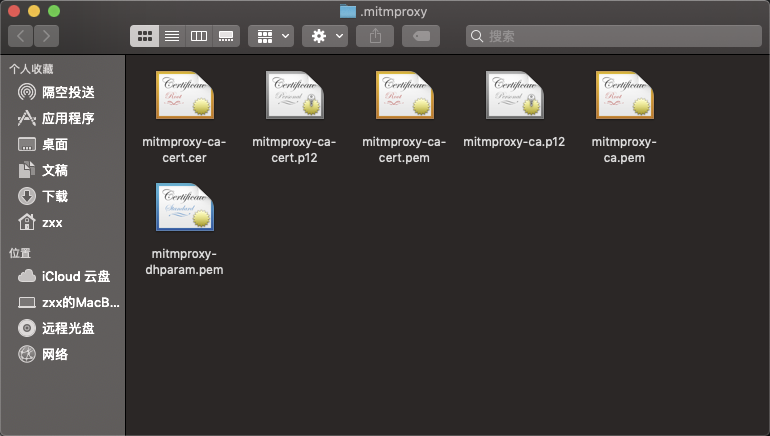
Task: Select the mitmproxy-ca.pem file icon
Action: (x=625, y=95)
